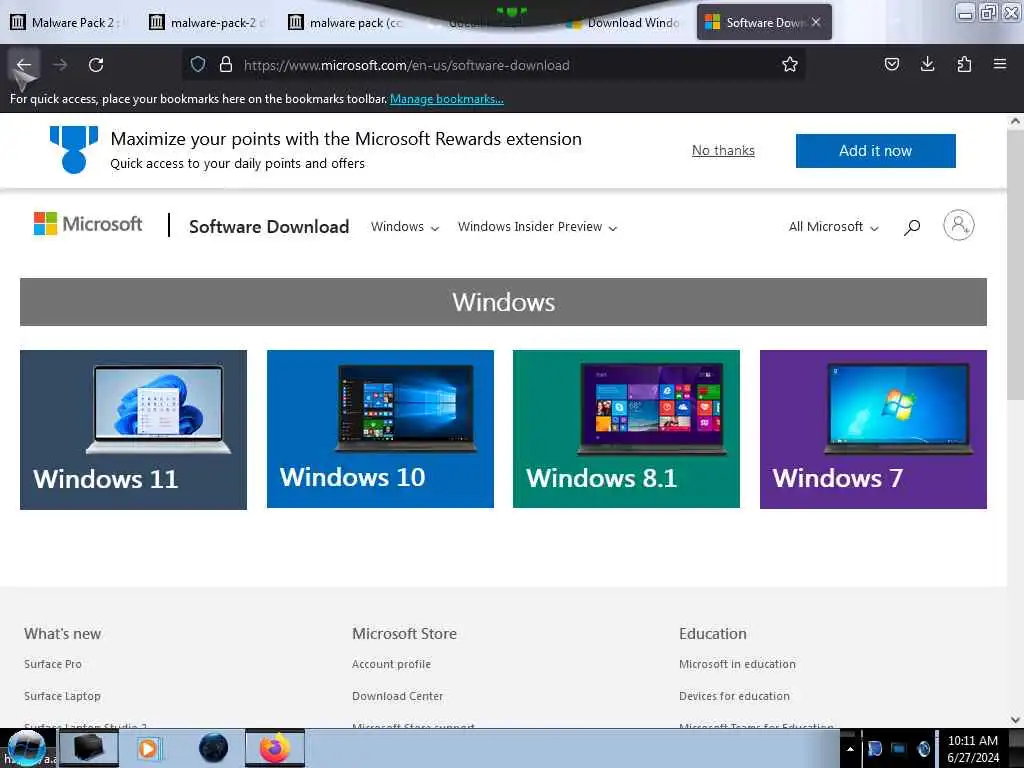The height and width of the screenshot is (768, 1024).
Task: Open the Surface Laptop footer link
Action: pyautogui.click(x=62, y=696)
